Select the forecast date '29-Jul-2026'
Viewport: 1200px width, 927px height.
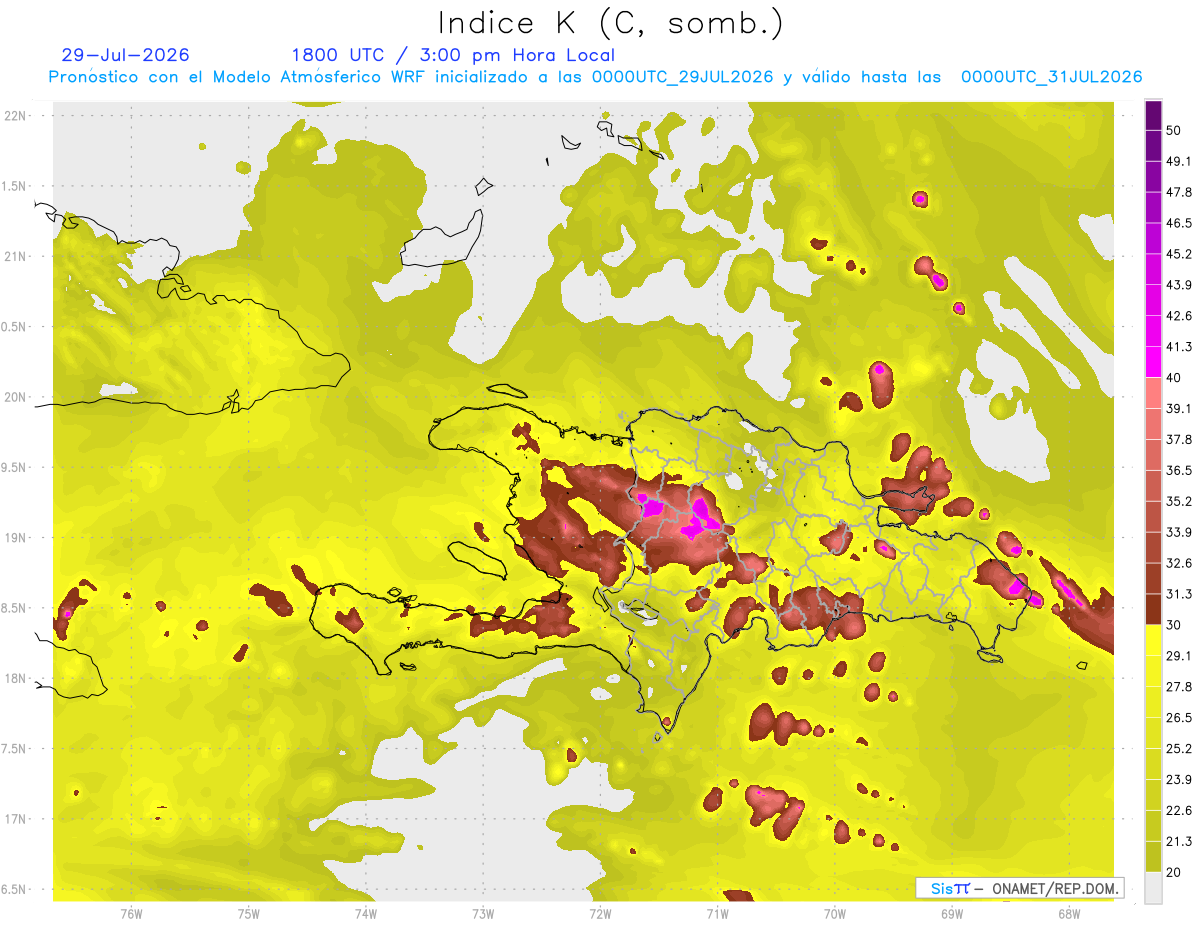click(125, 55)
